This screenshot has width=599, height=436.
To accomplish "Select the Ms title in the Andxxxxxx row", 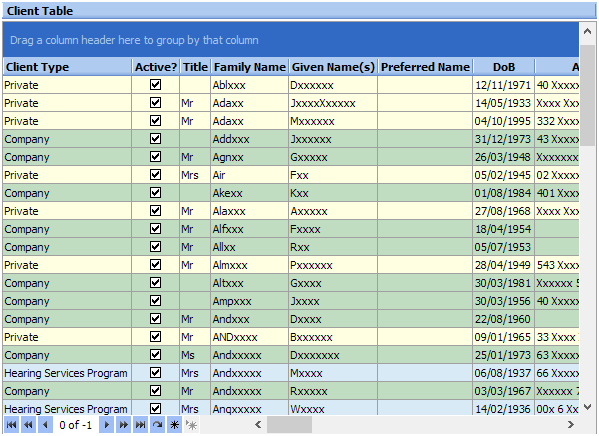I will [195, 355].
